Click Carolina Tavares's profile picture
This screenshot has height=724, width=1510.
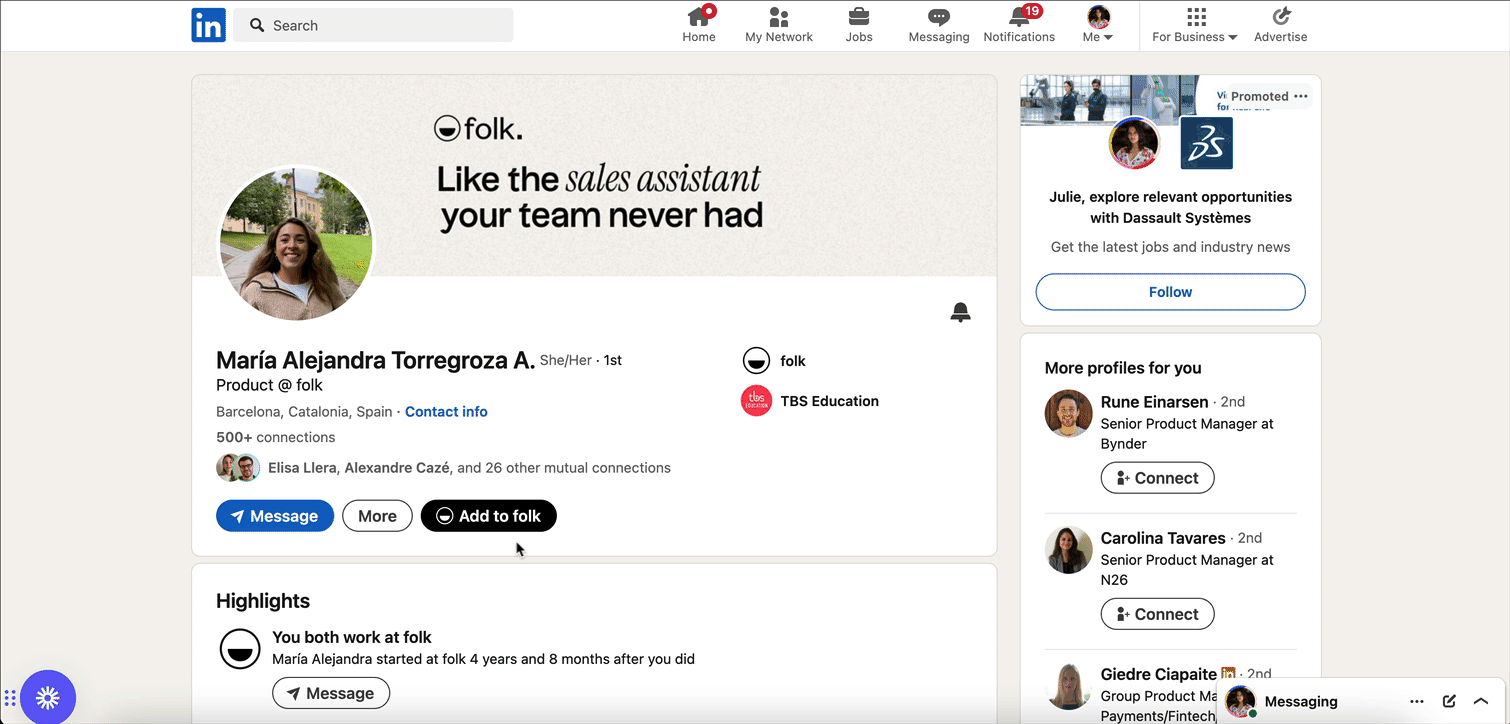click(1069, 549)
